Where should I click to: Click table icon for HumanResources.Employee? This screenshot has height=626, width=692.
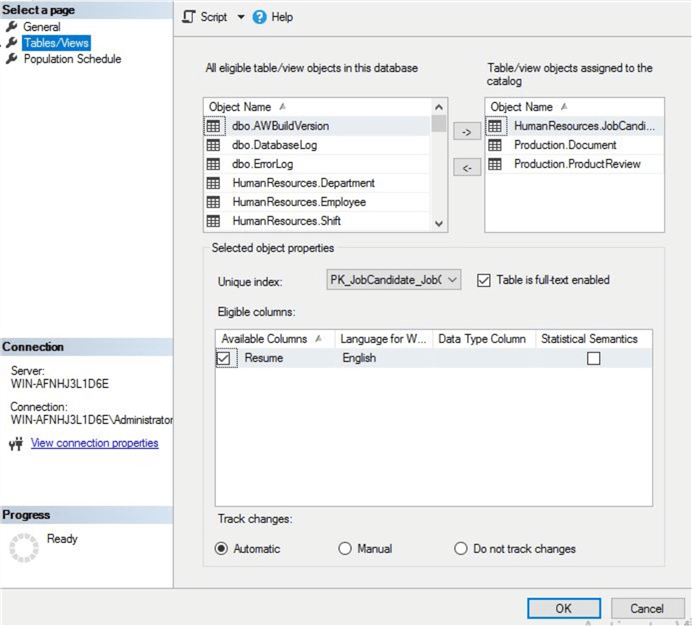[213, 202]
